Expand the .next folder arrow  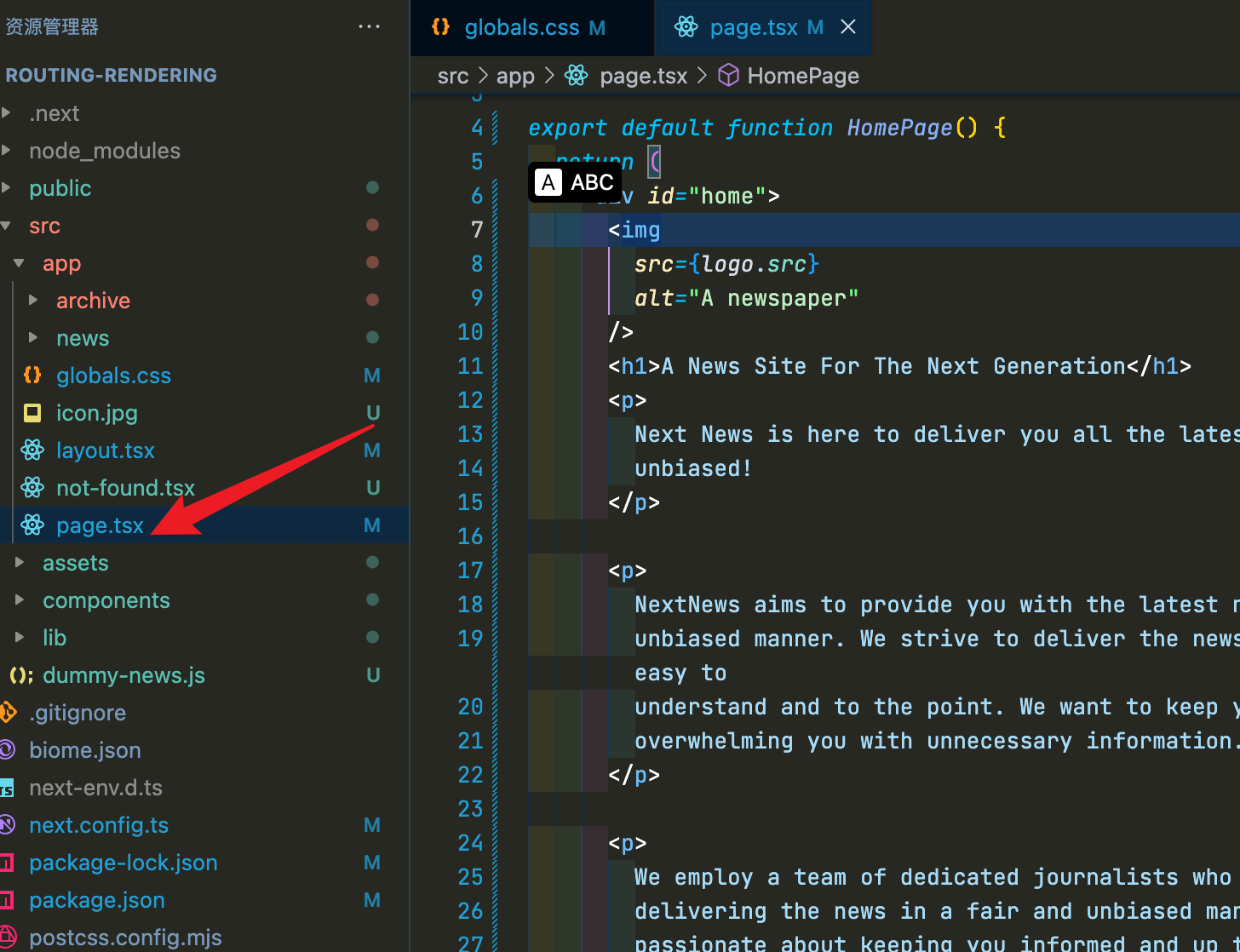7,113
